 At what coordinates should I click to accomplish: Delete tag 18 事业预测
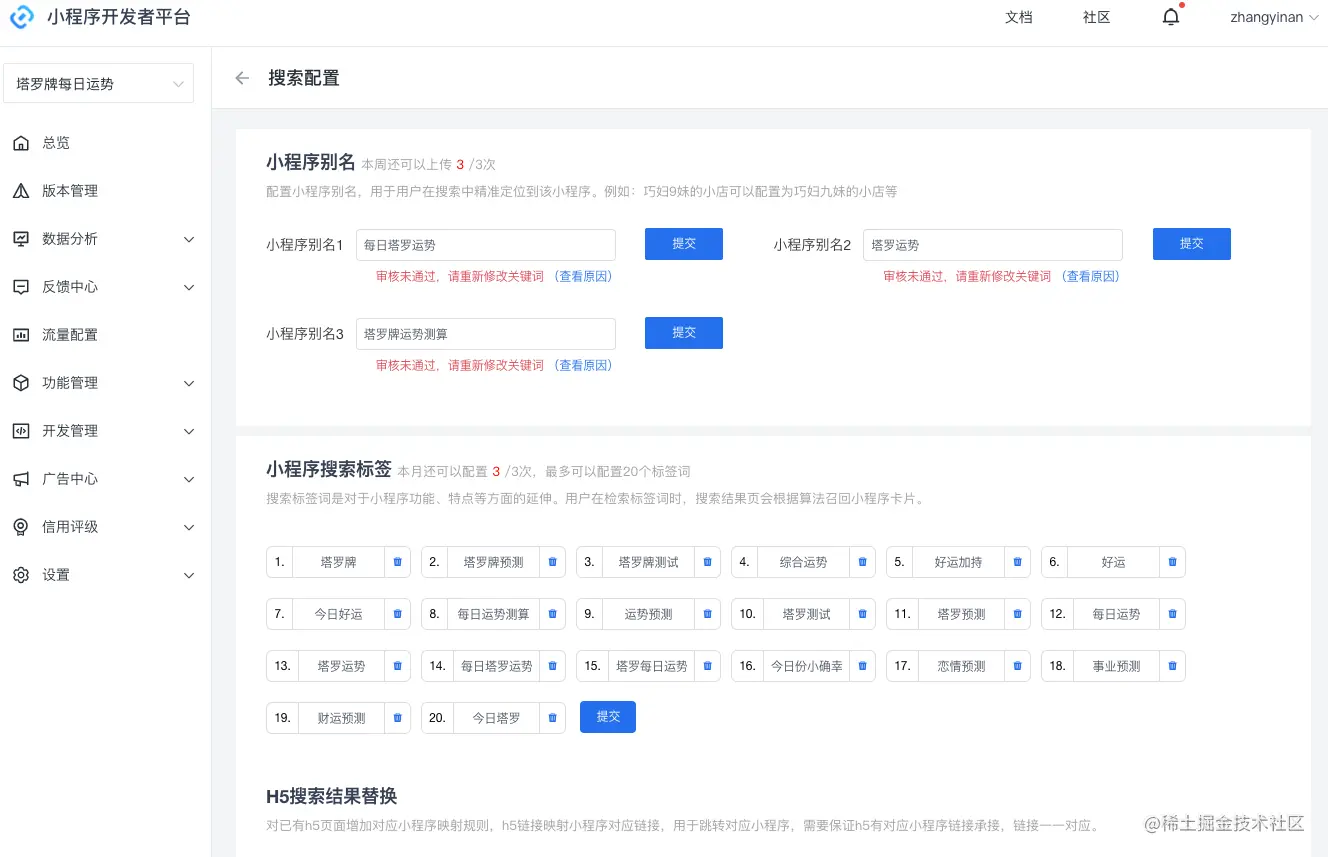click(x=1172, y=666)
